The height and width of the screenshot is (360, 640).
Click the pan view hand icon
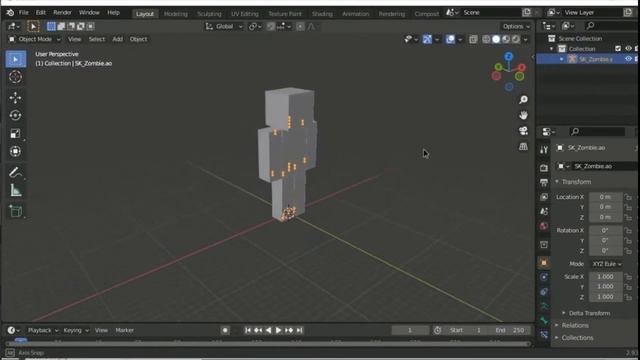pos(523,116)
